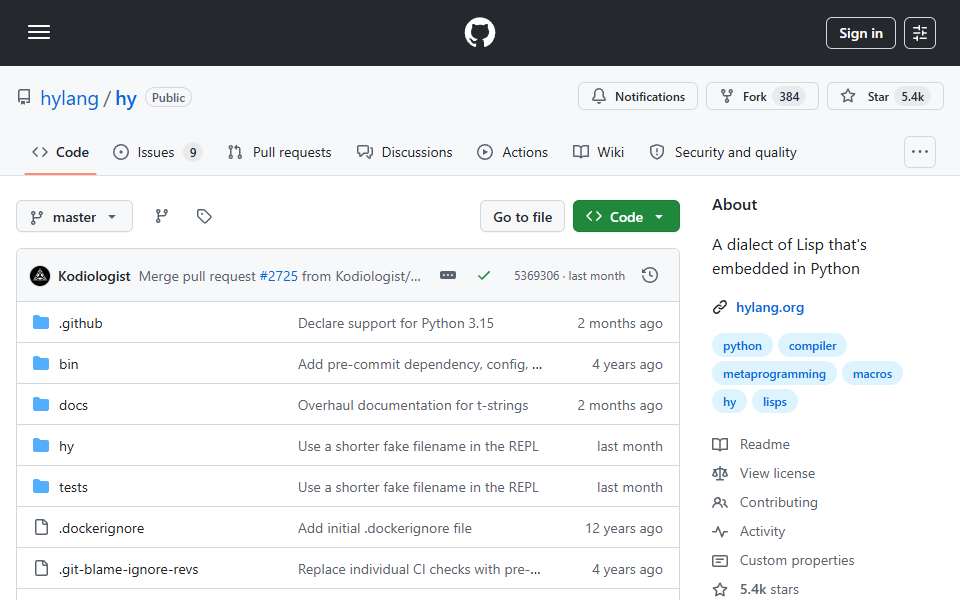Image resolution: width=960 pixels, height=600 pixels.
Task: Expand the commit message ellipsis
Action: [448, 276]
